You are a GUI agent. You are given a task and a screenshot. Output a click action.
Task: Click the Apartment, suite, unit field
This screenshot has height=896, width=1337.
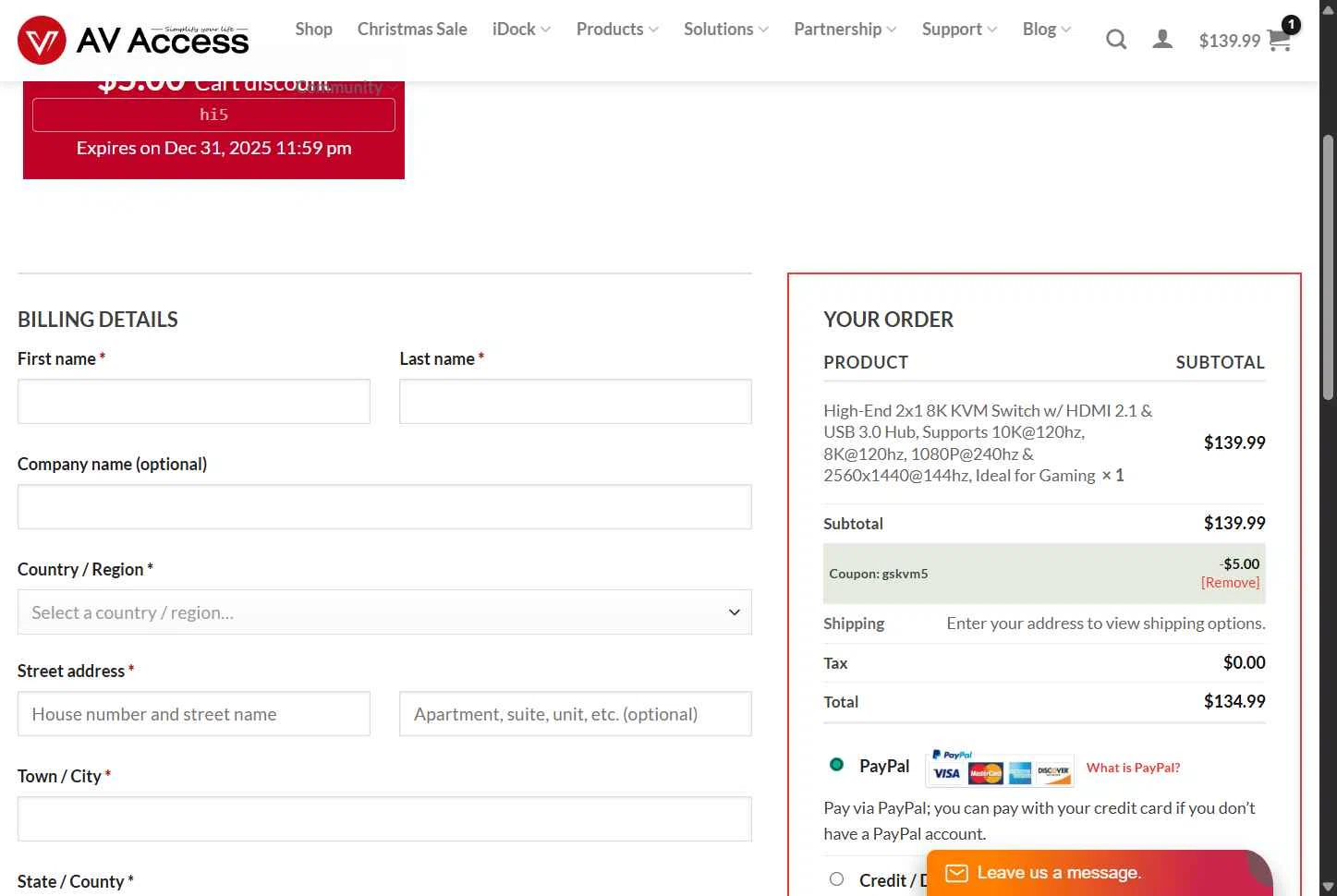point(576,714)
